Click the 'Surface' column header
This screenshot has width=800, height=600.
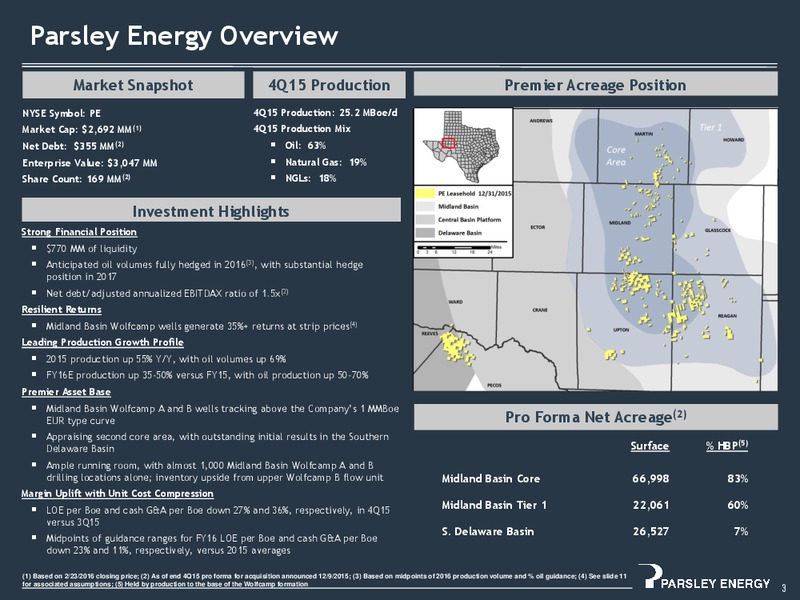click(649, 446)
